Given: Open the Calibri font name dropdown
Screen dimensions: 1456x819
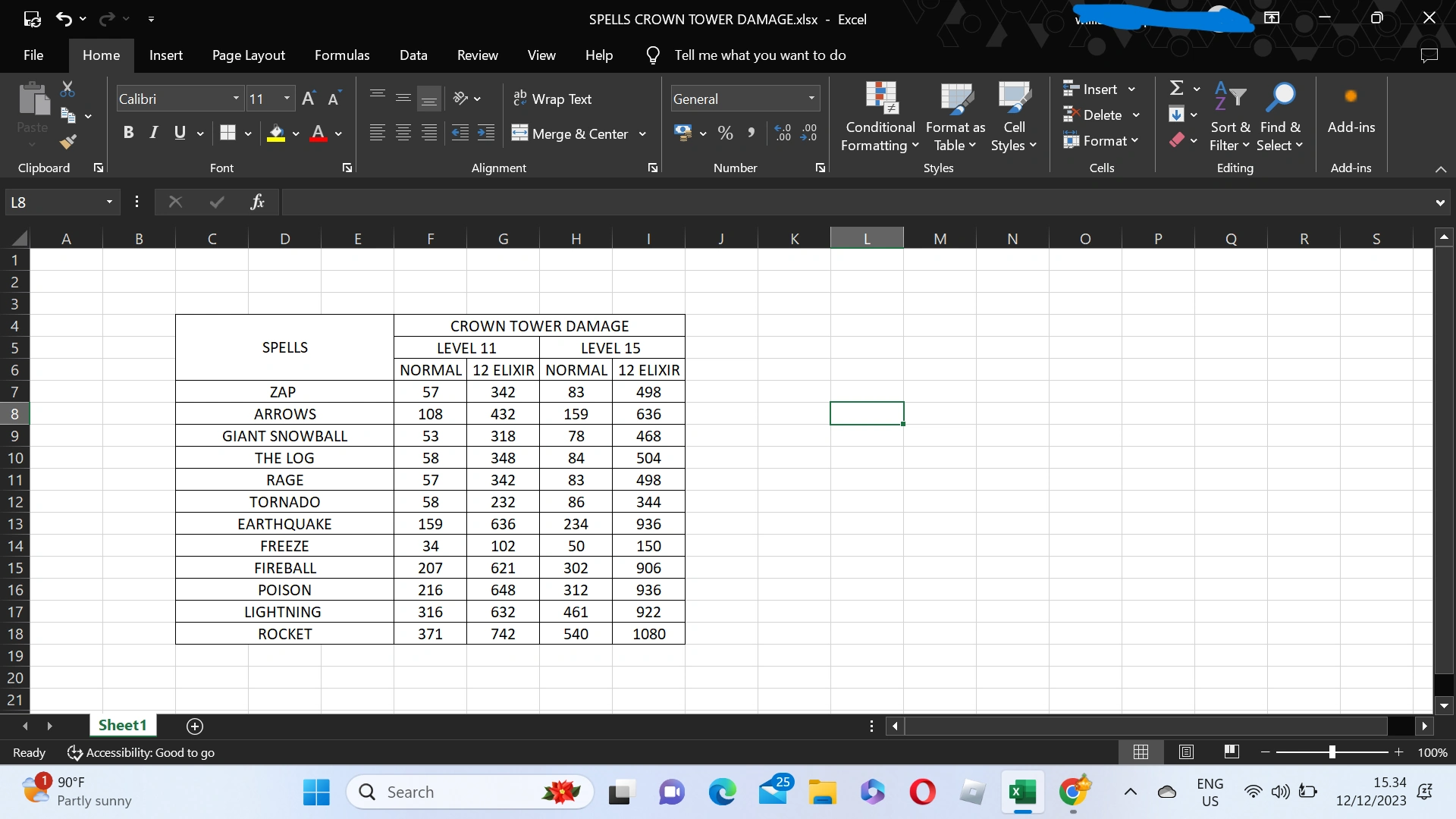Looking at the screenshot, I should (236, 99).
